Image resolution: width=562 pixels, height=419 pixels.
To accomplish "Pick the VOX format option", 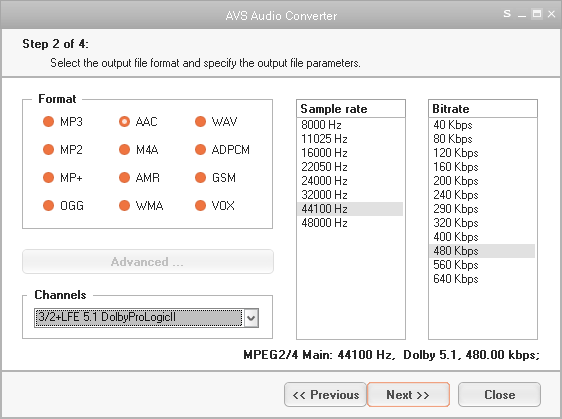I will pos(200,205).
